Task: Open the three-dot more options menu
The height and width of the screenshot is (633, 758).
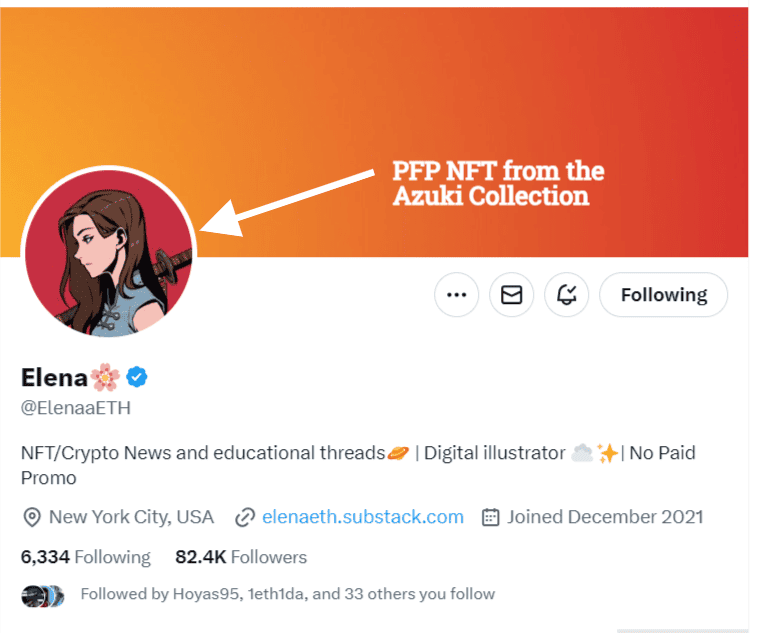Action: pyautogui.click(x=456, y=294)
